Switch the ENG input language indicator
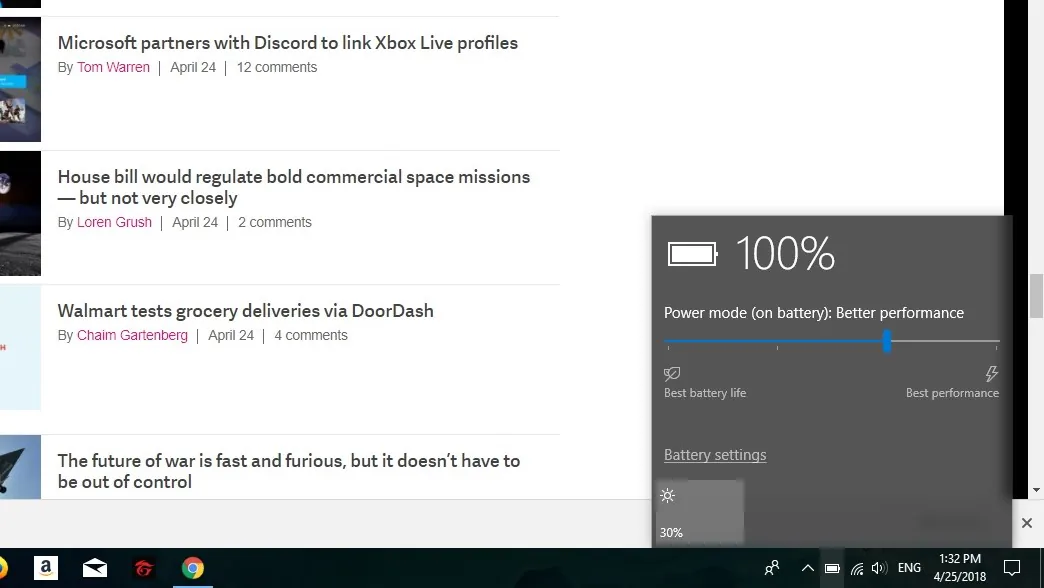The image size is (1044, 588). 909,568
